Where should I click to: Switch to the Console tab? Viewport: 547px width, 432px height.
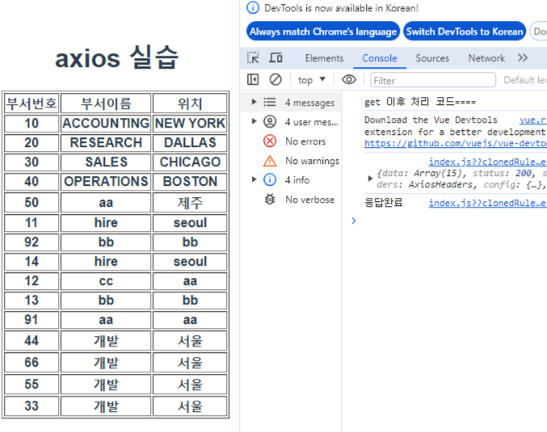point(380,58)
